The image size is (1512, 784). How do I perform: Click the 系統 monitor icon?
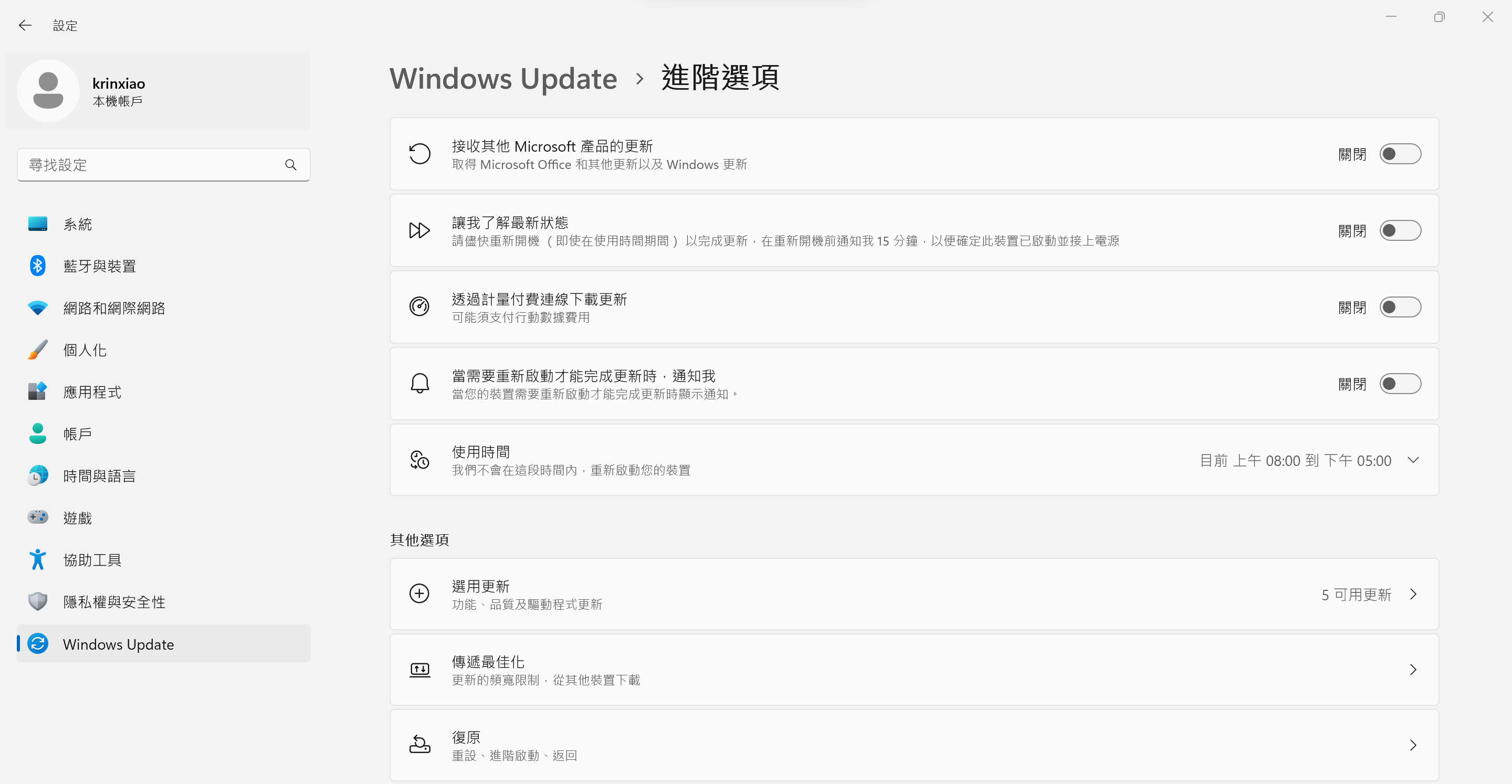point(38,224)
